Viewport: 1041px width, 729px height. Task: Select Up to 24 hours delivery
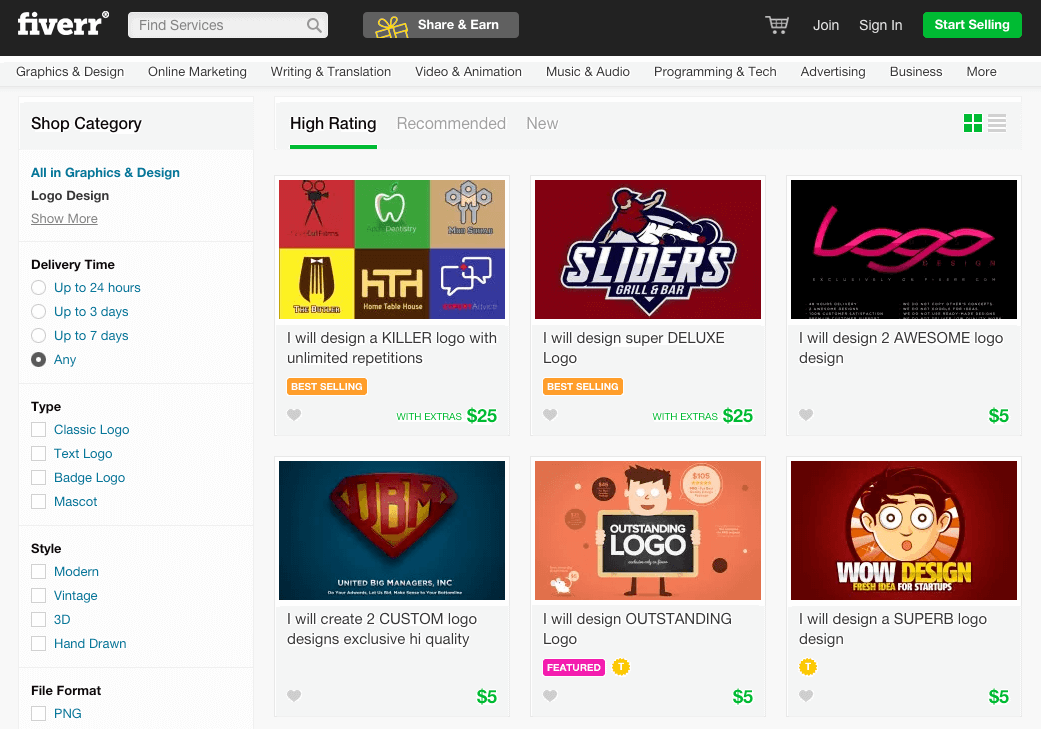pos(39,288)
